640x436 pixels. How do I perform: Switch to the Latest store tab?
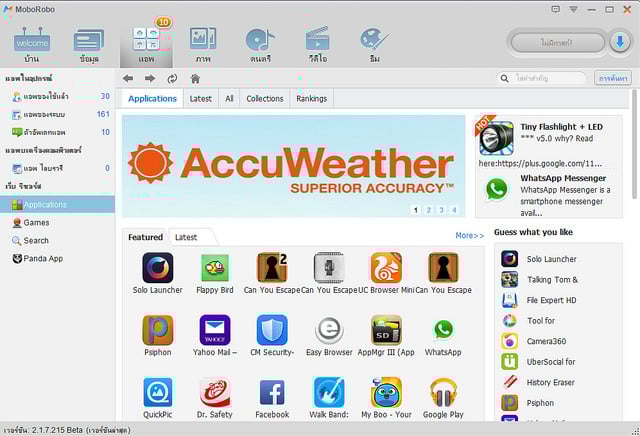point(200,99)
